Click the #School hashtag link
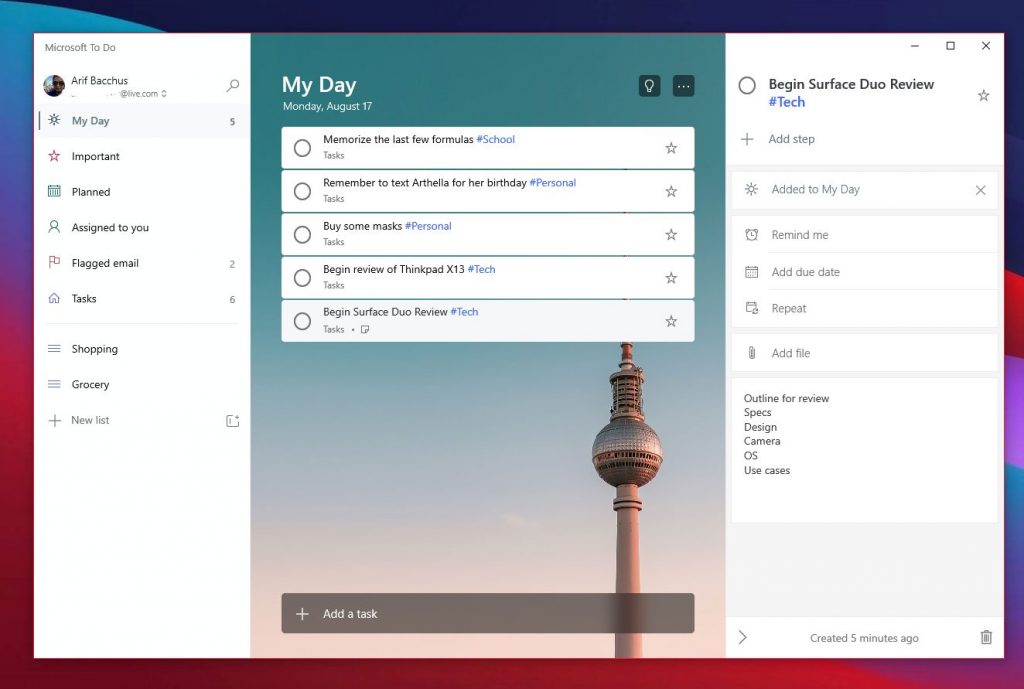Viewport: 1024px width, 689px height. [496, 139]
